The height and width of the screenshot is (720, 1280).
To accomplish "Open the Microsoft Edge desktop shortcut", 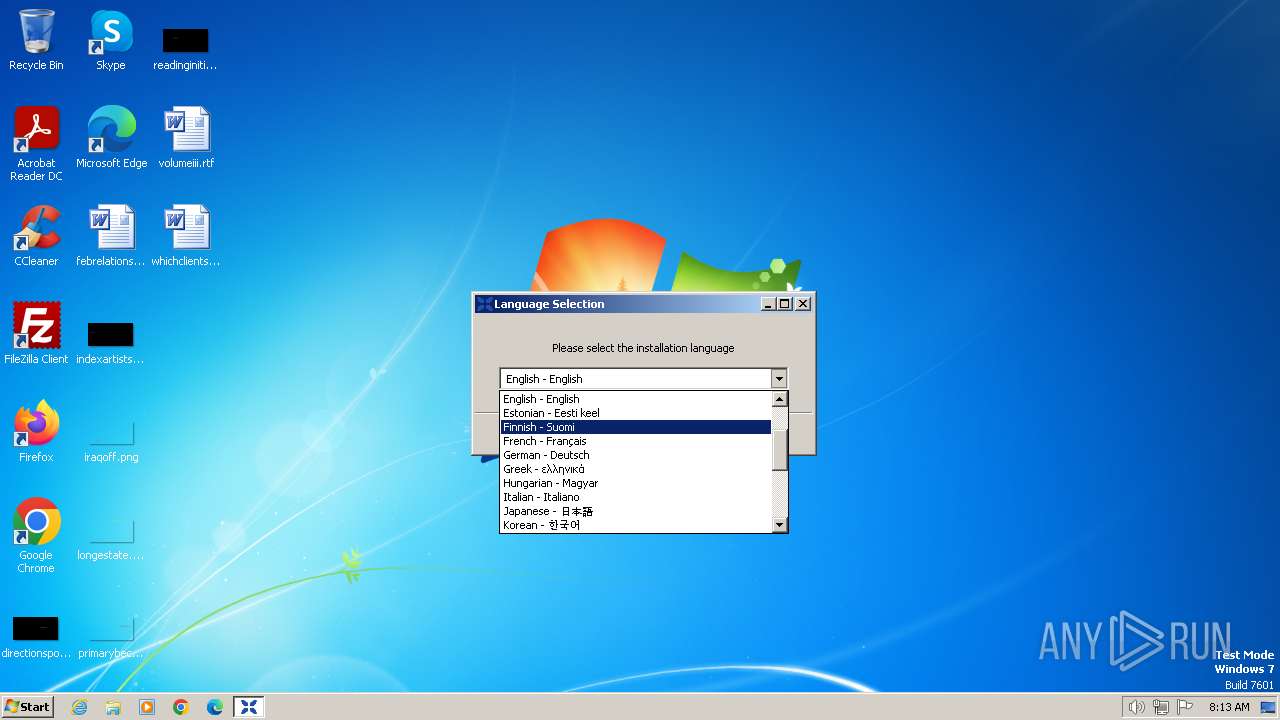I will pos(111,137).
